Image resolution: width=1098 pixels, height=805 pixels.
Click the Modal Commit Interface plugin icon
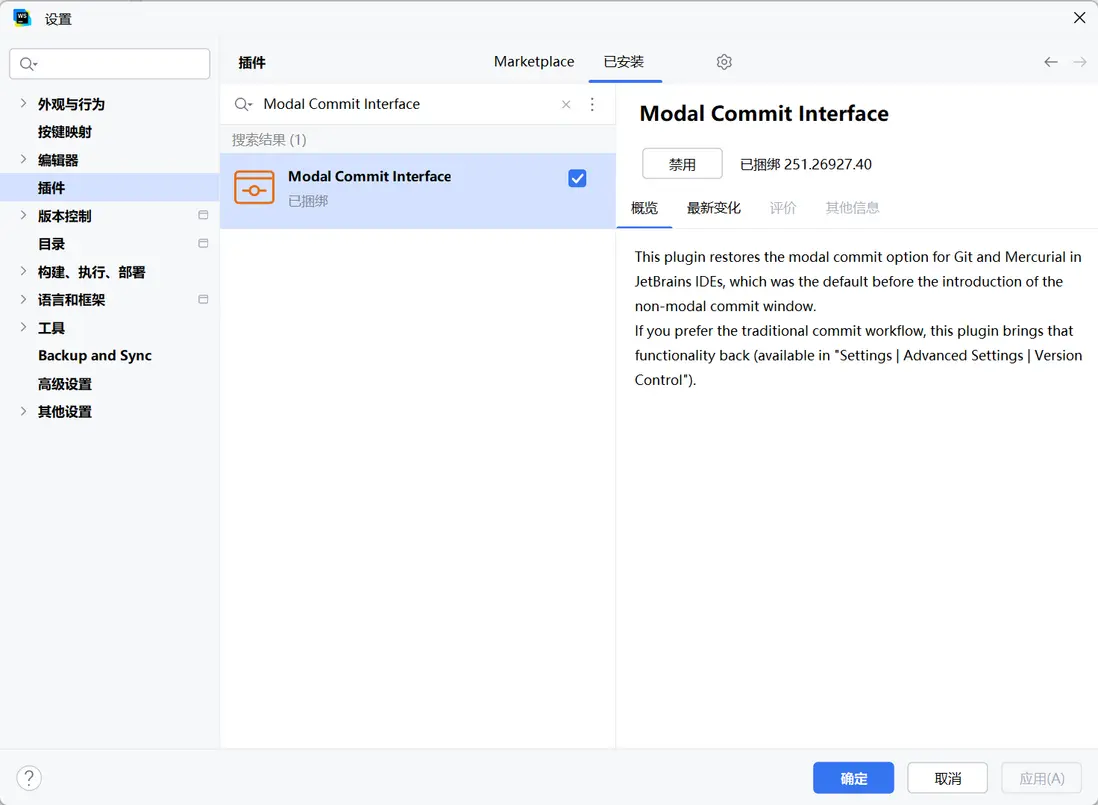(254, 188)
